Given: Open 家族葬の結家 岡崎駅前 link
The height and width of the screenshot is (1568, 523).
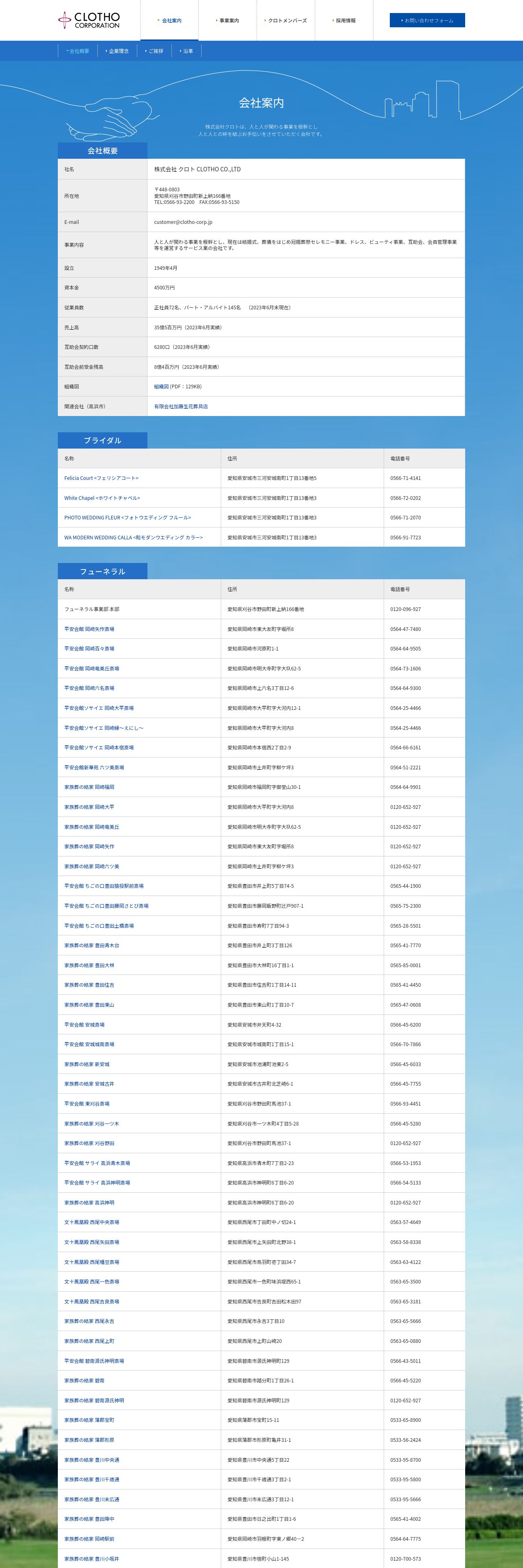Looking at the screenshot, I should tap(90, 1539).
